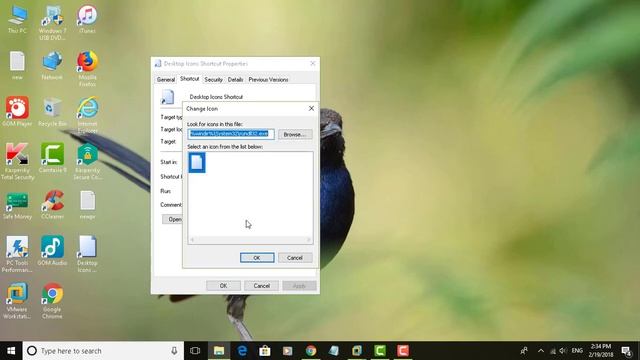Close the Change Icon dialog
This screenshot has width=640, height=360.
click(x=311, y=108)
